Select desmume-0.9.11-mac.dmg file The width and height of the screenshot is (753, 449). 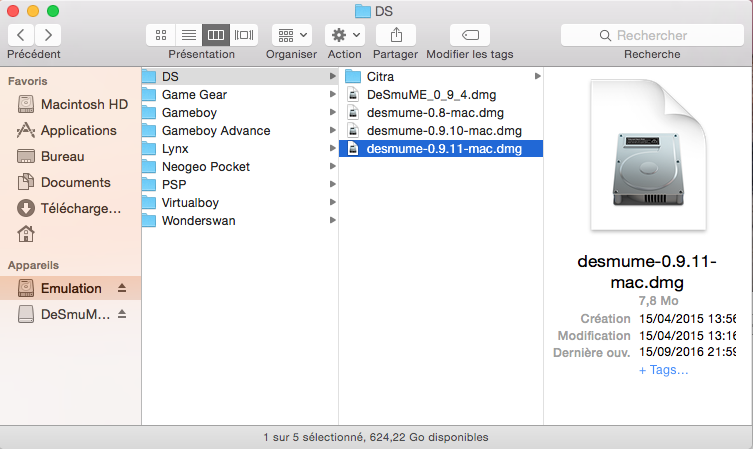[x=441, y=148]
